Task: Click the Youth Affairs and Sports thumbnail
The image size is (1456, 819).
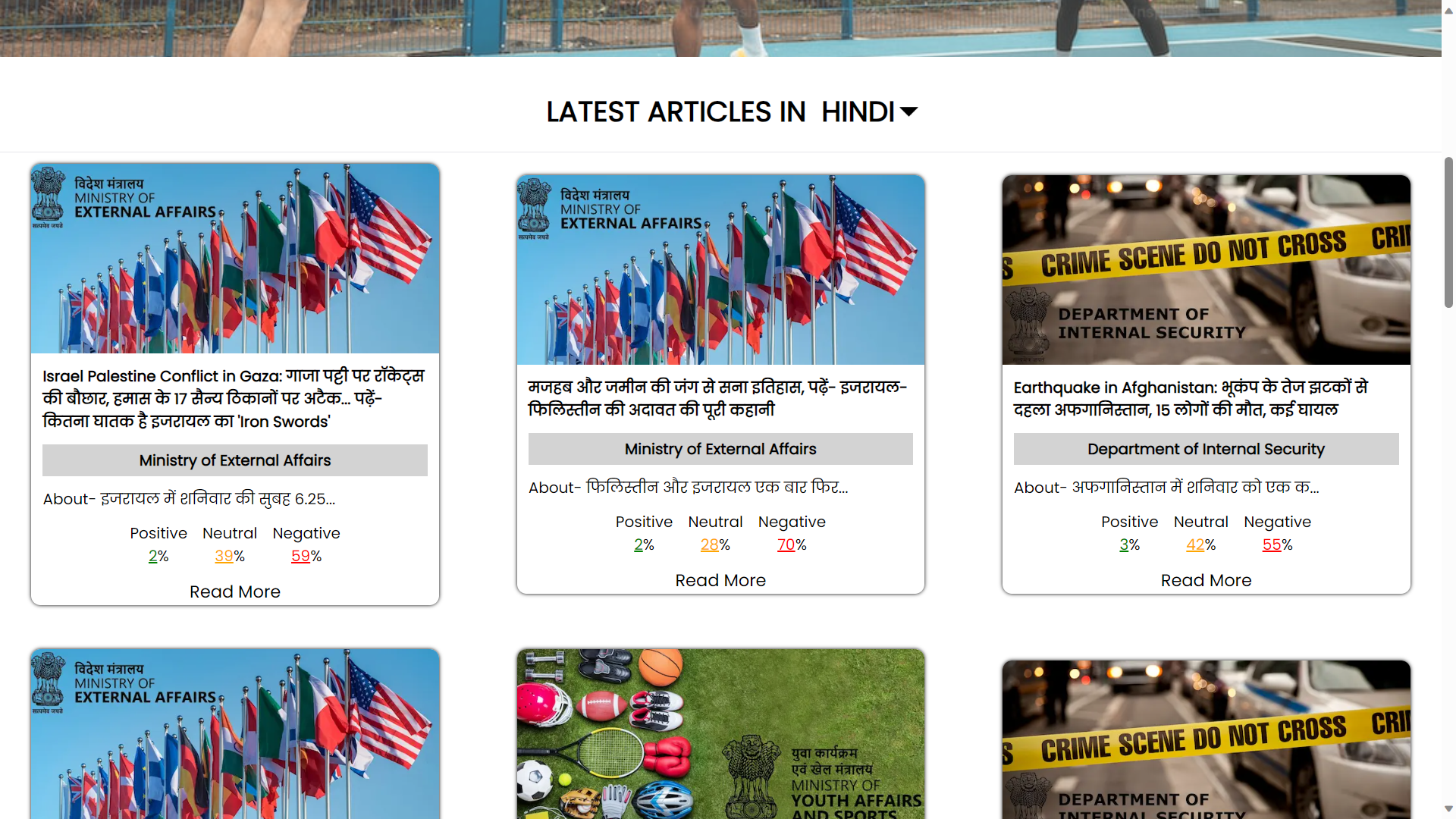Action: coord(720,733)
